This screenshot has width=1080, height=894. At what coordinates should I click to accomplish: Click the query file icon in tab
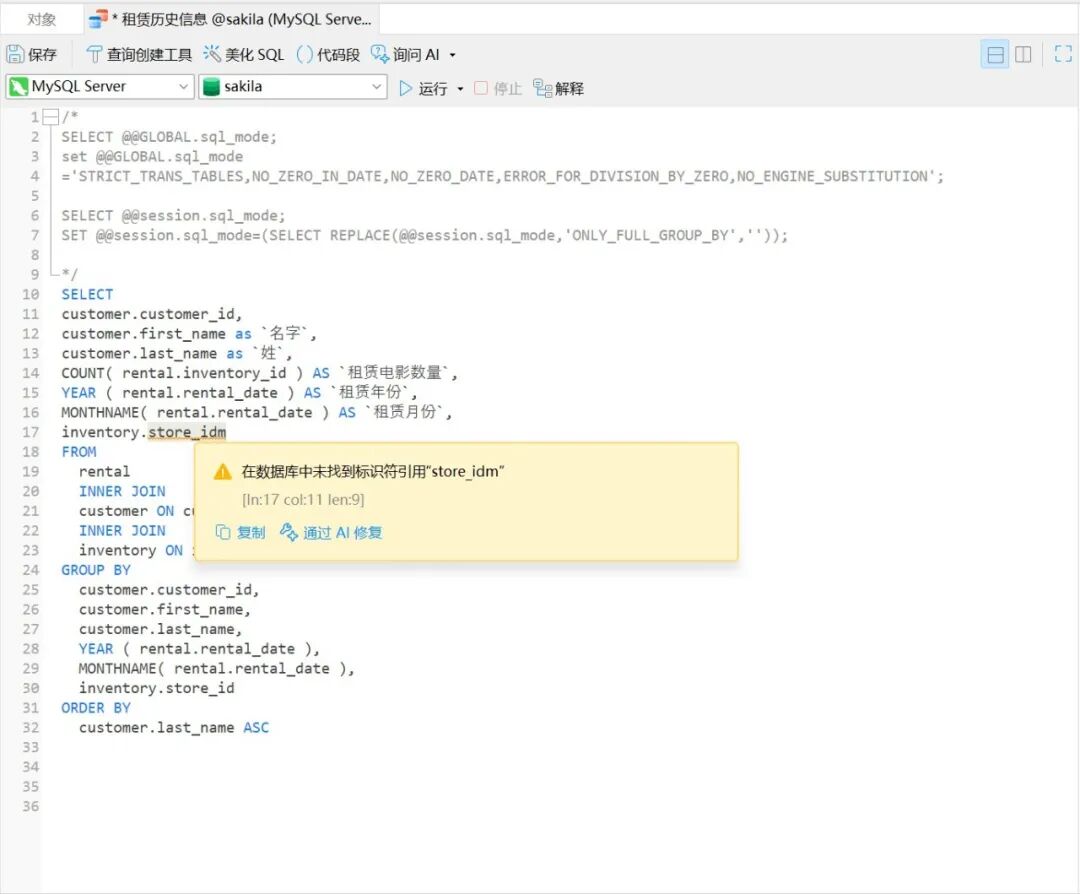(x=98, y=19)
